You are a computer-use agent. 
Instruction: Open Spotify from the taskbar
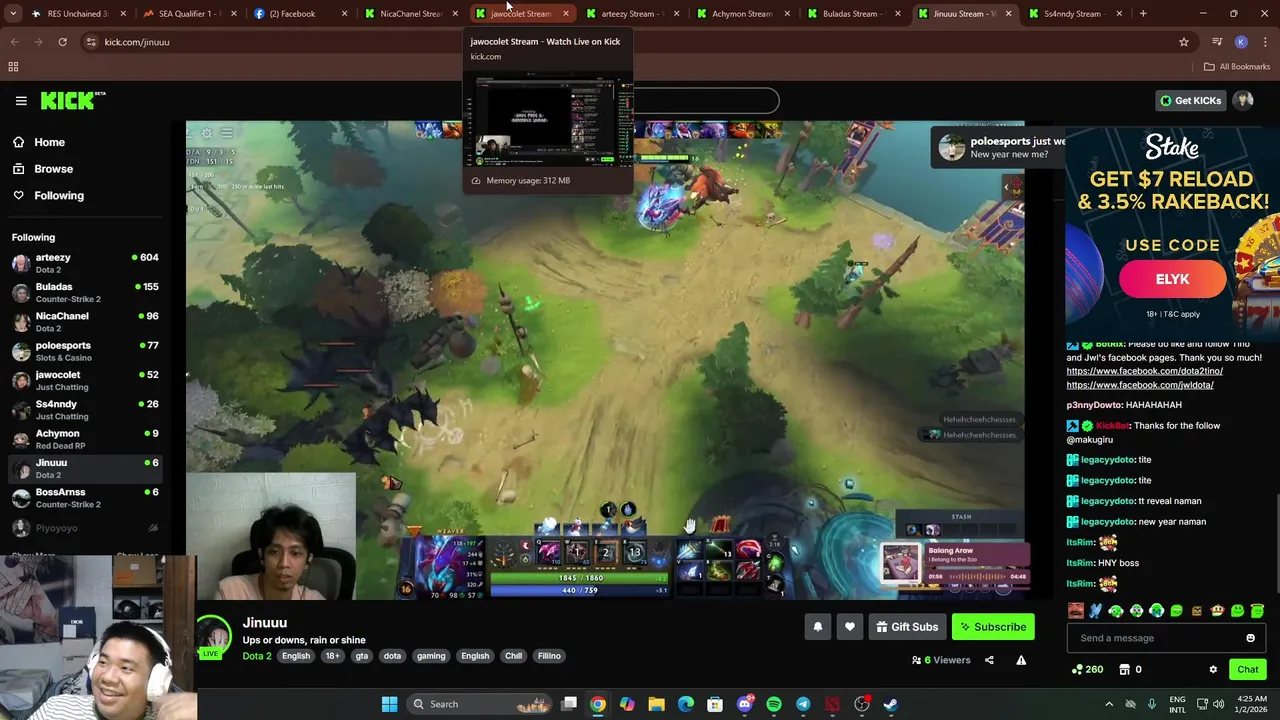tap(774, 704)
